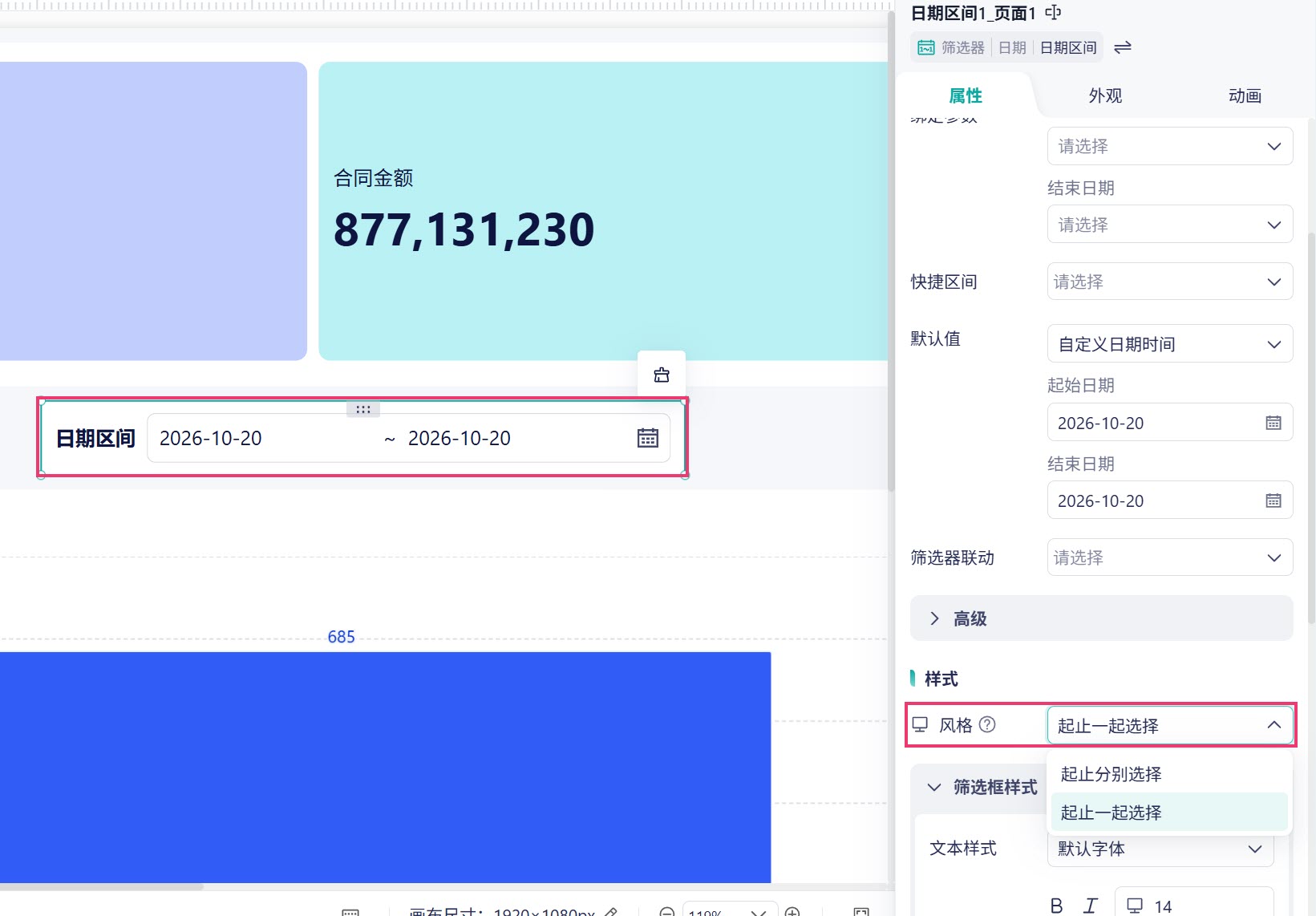Open the calendar icon in canvas date range filter
This screenshot has height=916, width=1316.
648,438
